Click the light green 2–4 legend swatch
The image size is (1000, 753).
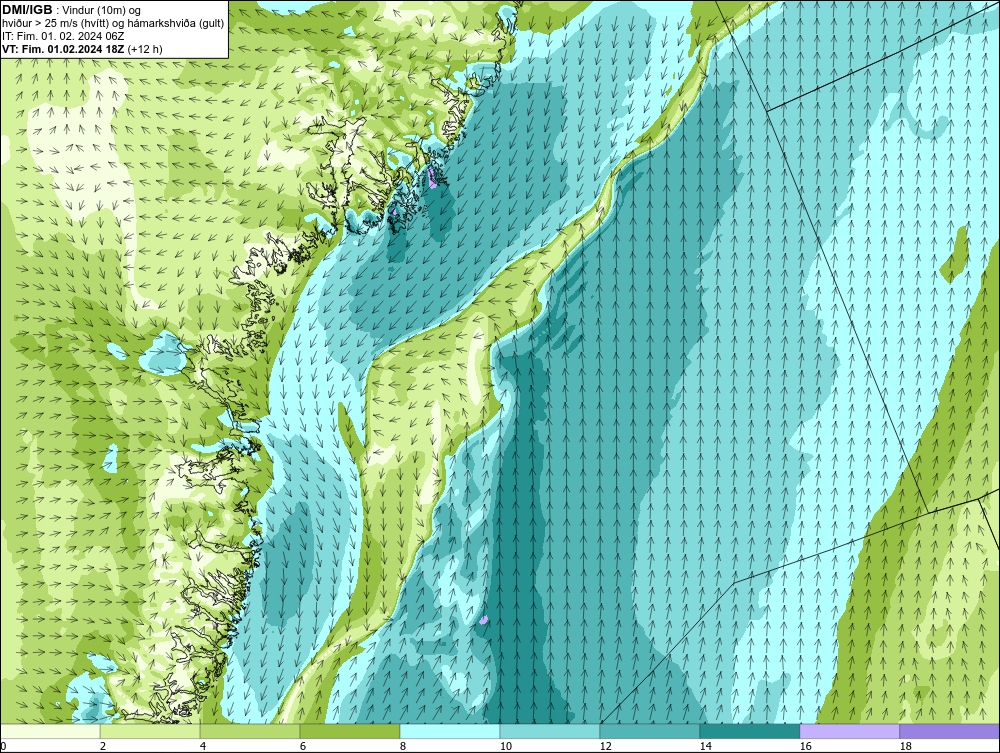click(x=150, y=731)
